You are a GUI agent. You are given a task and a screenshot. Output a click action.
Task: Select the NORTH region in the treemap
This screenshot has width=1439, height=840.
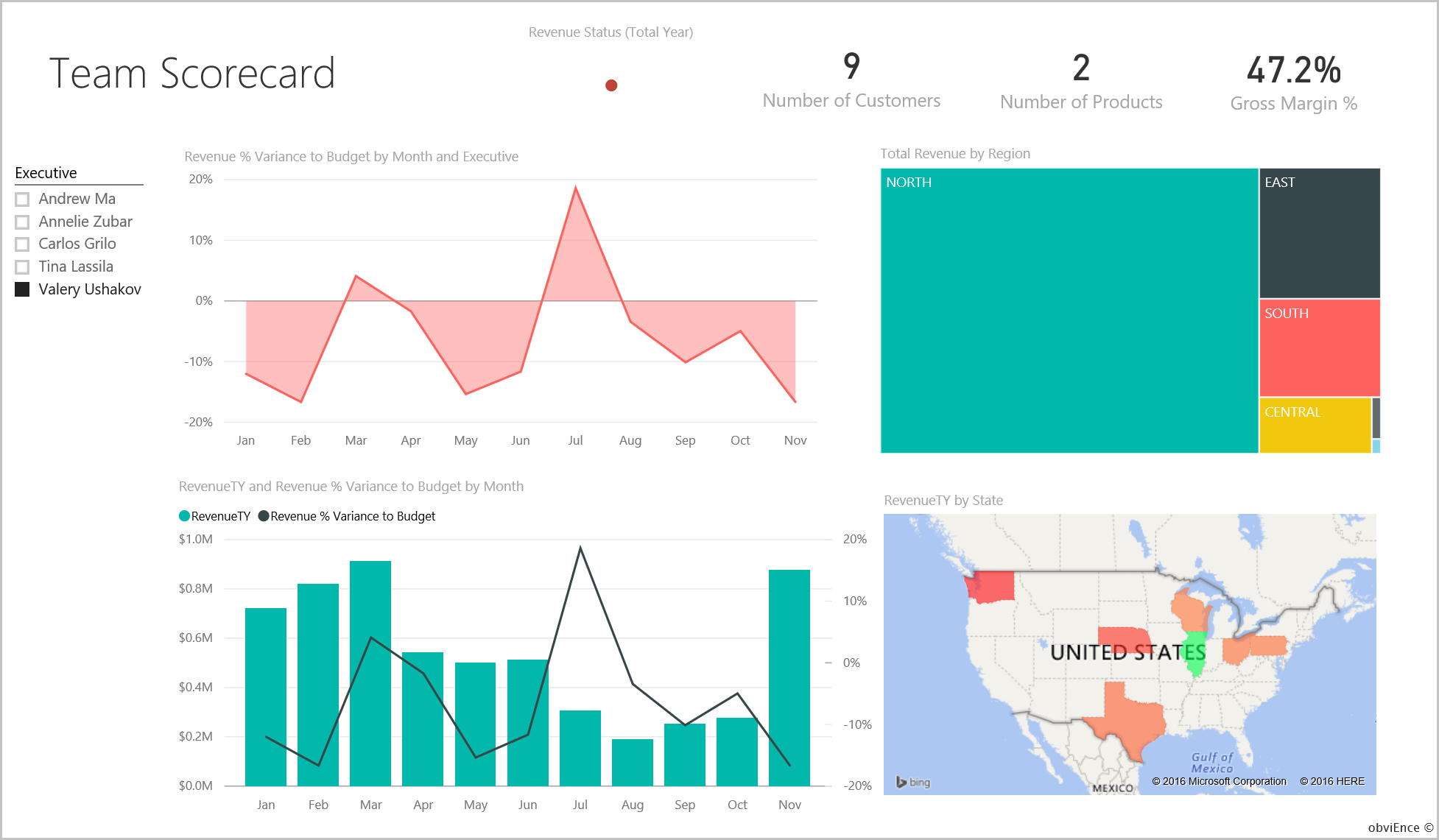[x=1069, y=311]
